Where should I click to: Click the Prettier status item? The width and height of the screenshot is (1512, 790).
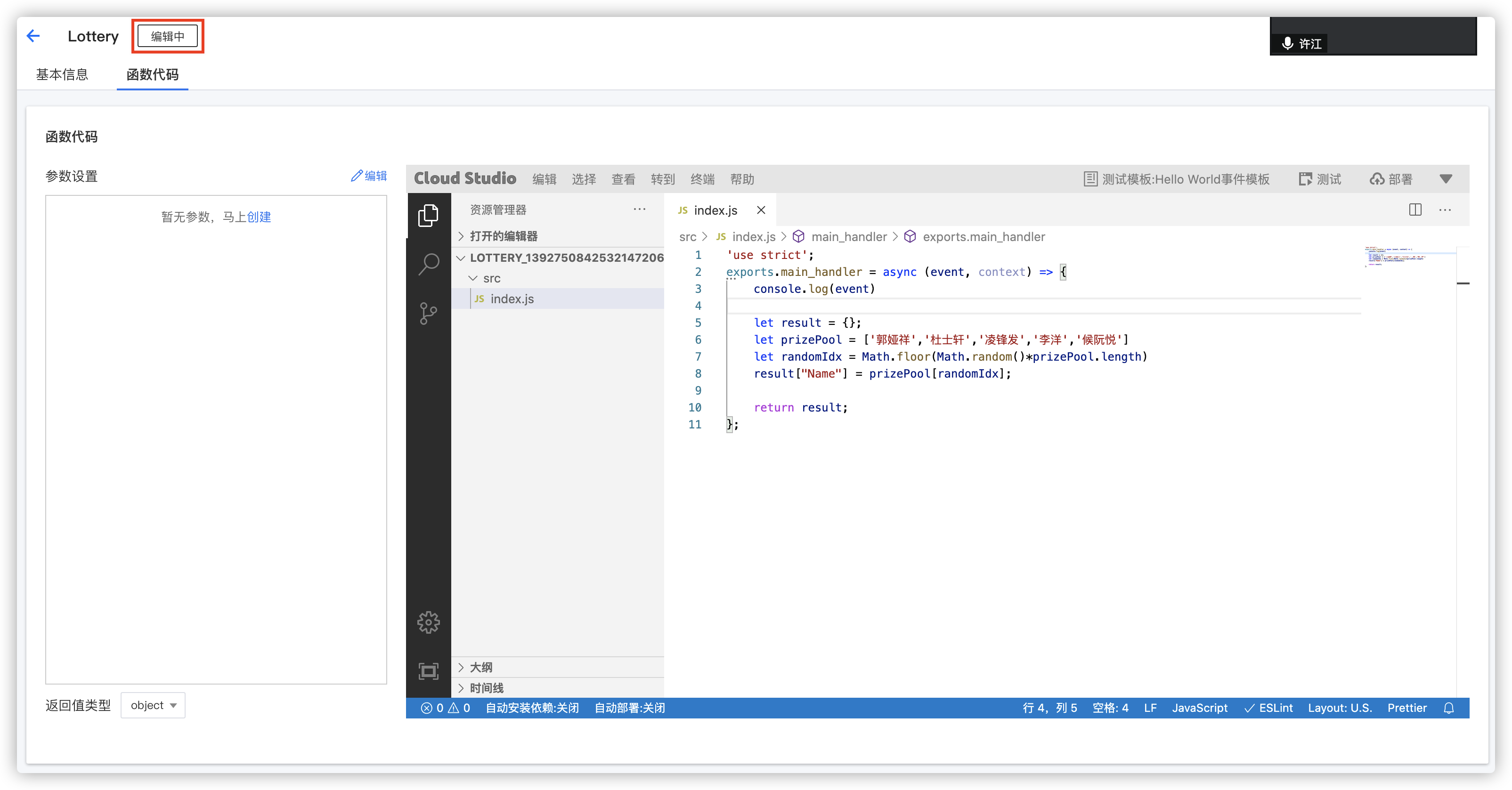coord(1407,708)
